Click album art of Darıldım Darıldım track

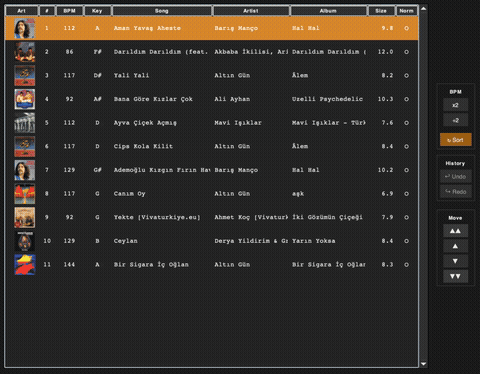(x=25, y=52)
